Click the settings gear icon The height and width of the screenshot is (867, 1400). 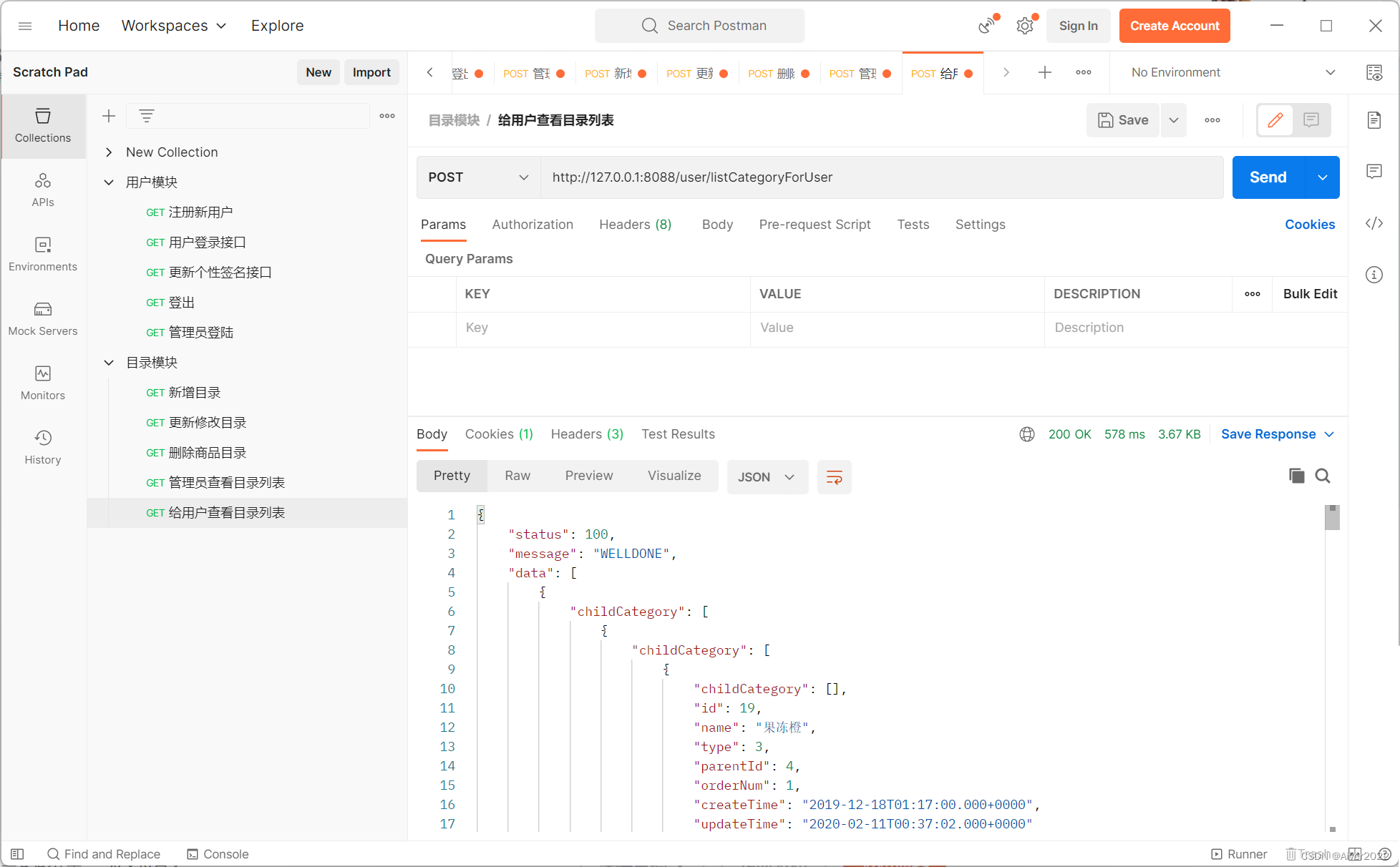[1025, 26]
